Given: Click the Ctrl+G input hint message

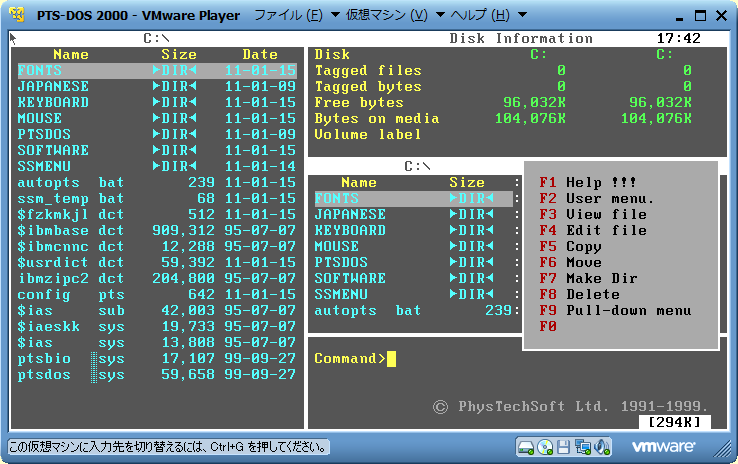Looking at the screenshot, I should 168,447.
